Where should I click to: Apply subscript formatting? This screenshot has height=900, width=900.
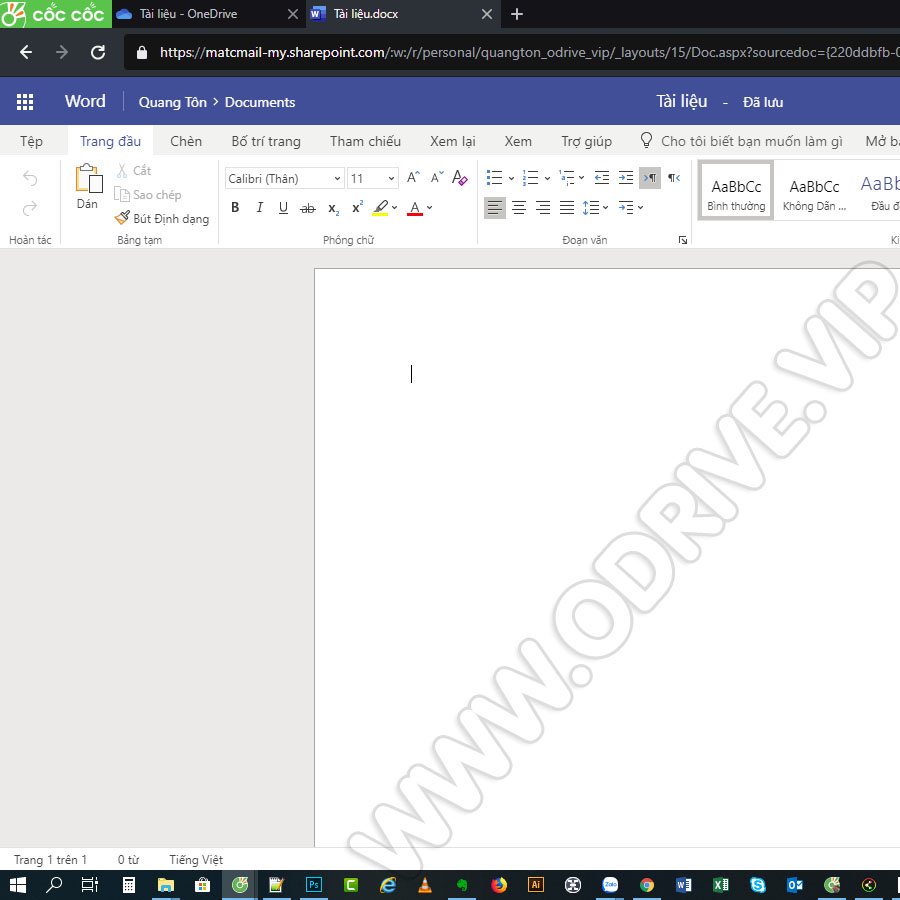[x=332, y=209]
